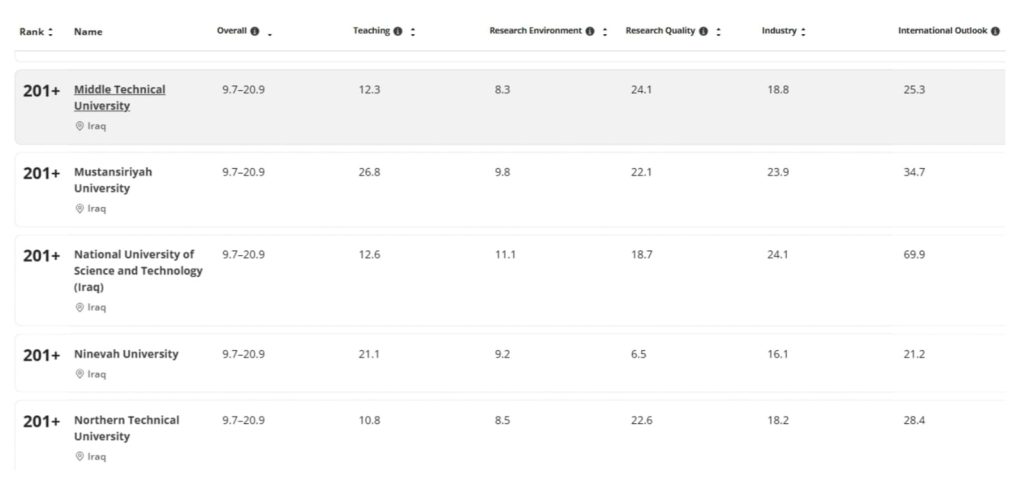
Task: Toggle the Research Quality sort arrows
Action: [x=718, y=32]
